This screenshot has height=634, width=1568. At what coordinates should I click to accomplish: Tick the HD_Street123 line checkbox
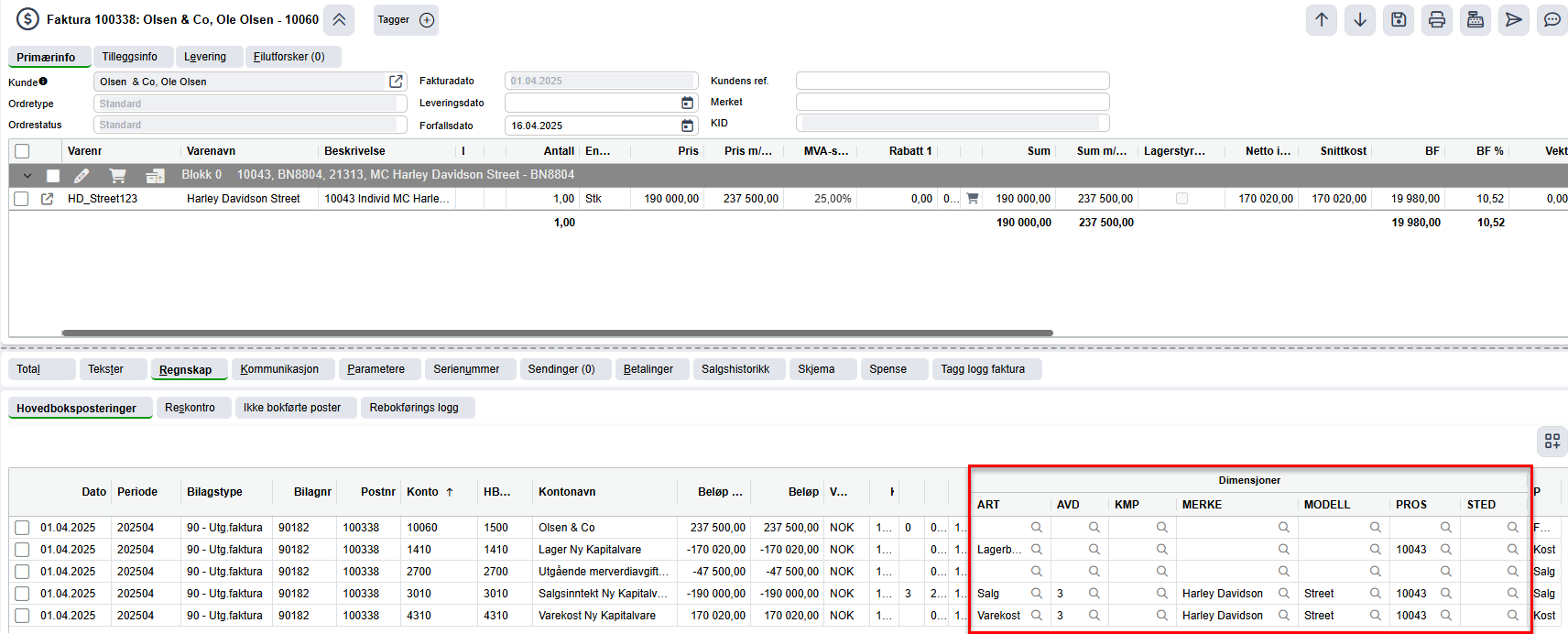[21, 198]
